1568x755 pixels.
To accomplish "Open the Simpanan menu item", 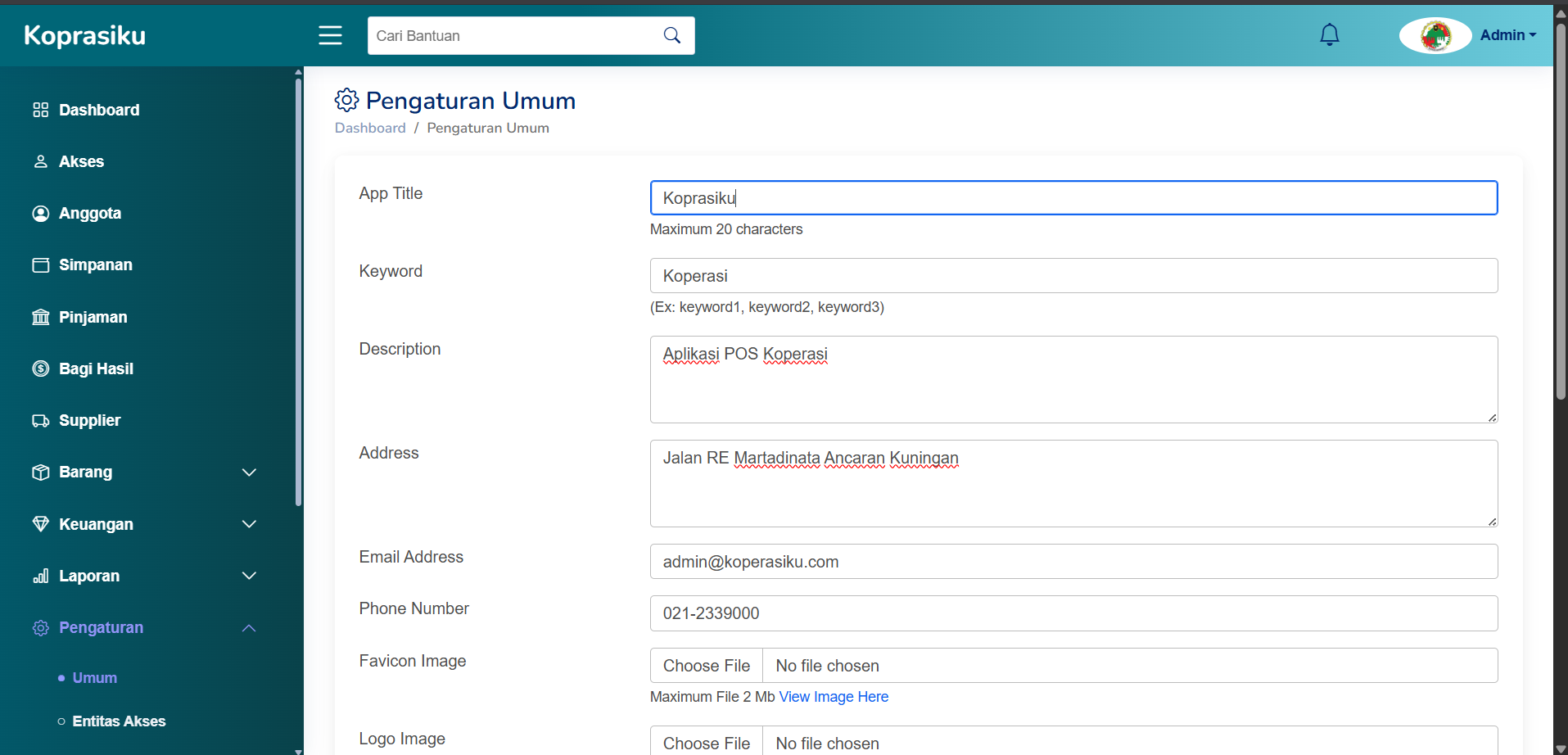I will (95, 265).
